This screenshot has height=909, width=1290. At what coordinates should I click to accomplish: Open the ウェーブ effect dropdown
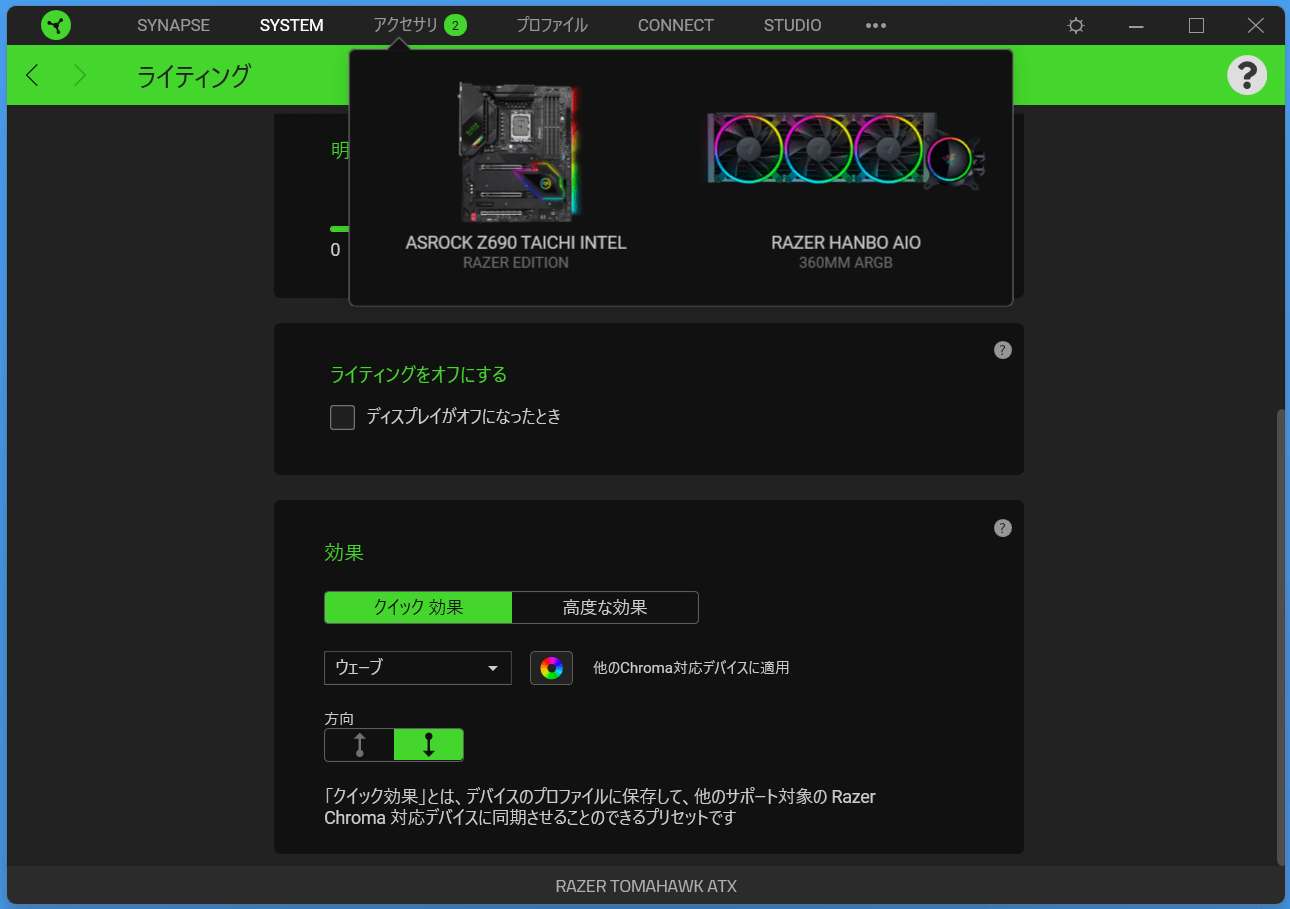pos(418,668)
